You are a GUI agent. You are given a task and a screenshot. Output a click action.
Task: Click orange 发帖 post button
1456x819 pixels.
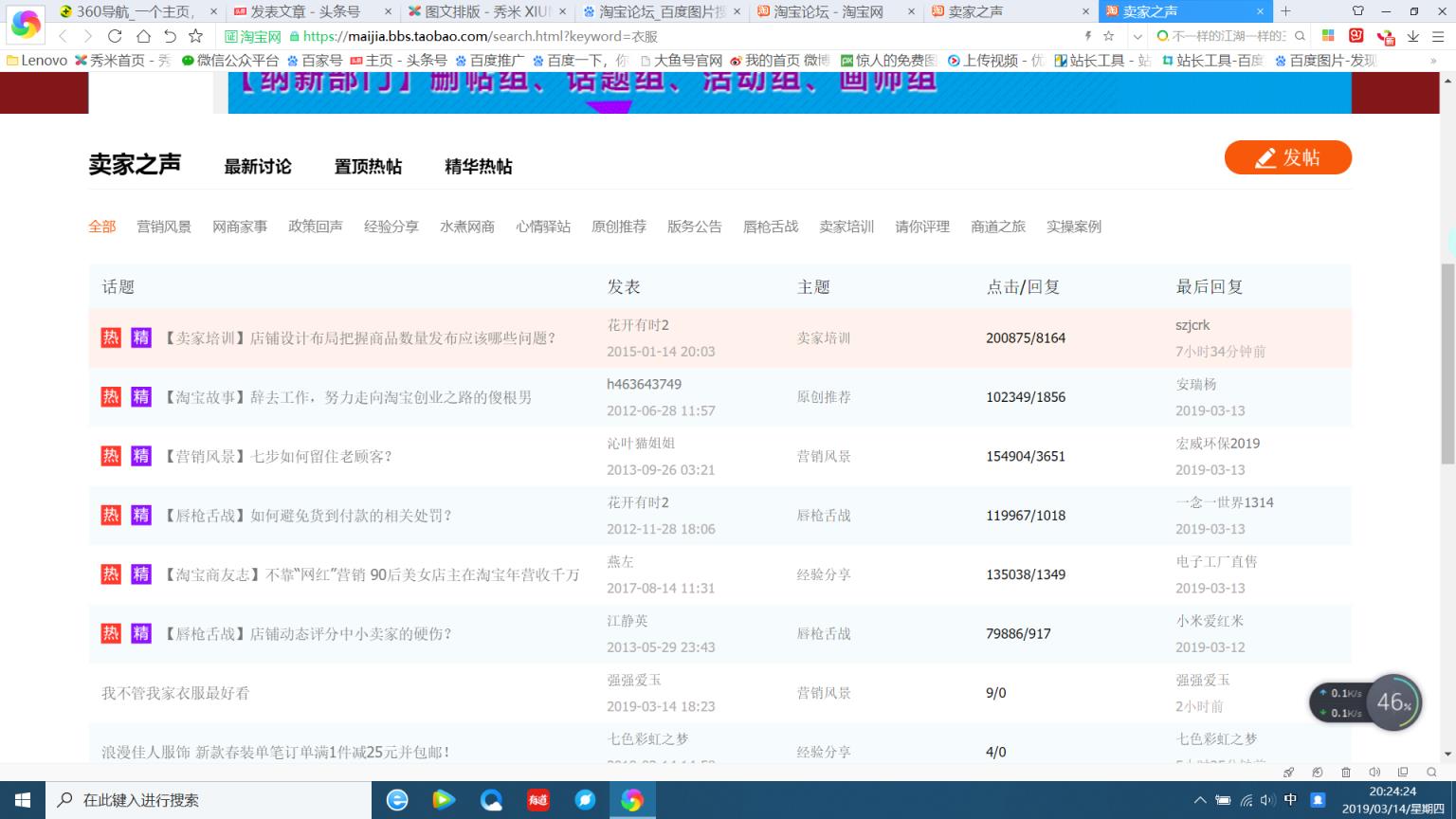tap(1287, 157)
